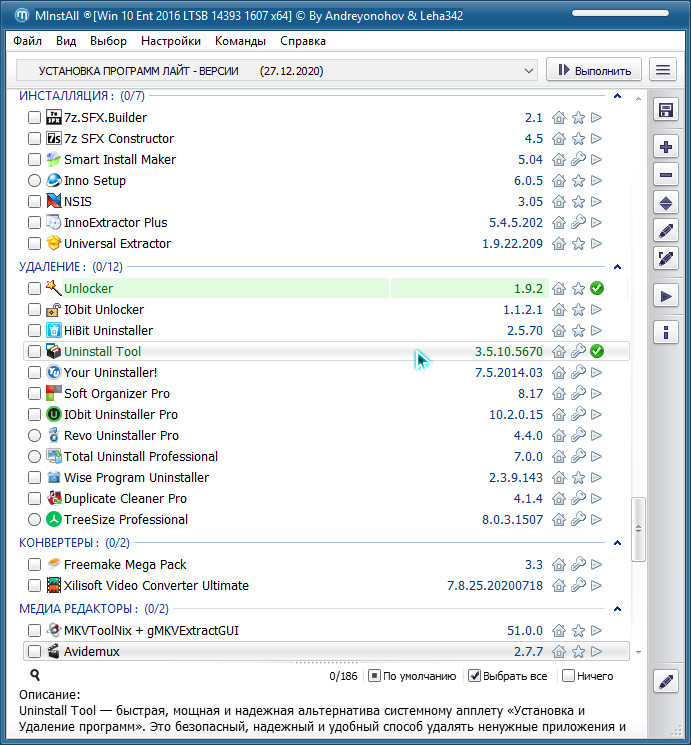Viewport: 691px width, 745px height.
Task: Click the play run icon in sidebar
Action: coord(665,296)
